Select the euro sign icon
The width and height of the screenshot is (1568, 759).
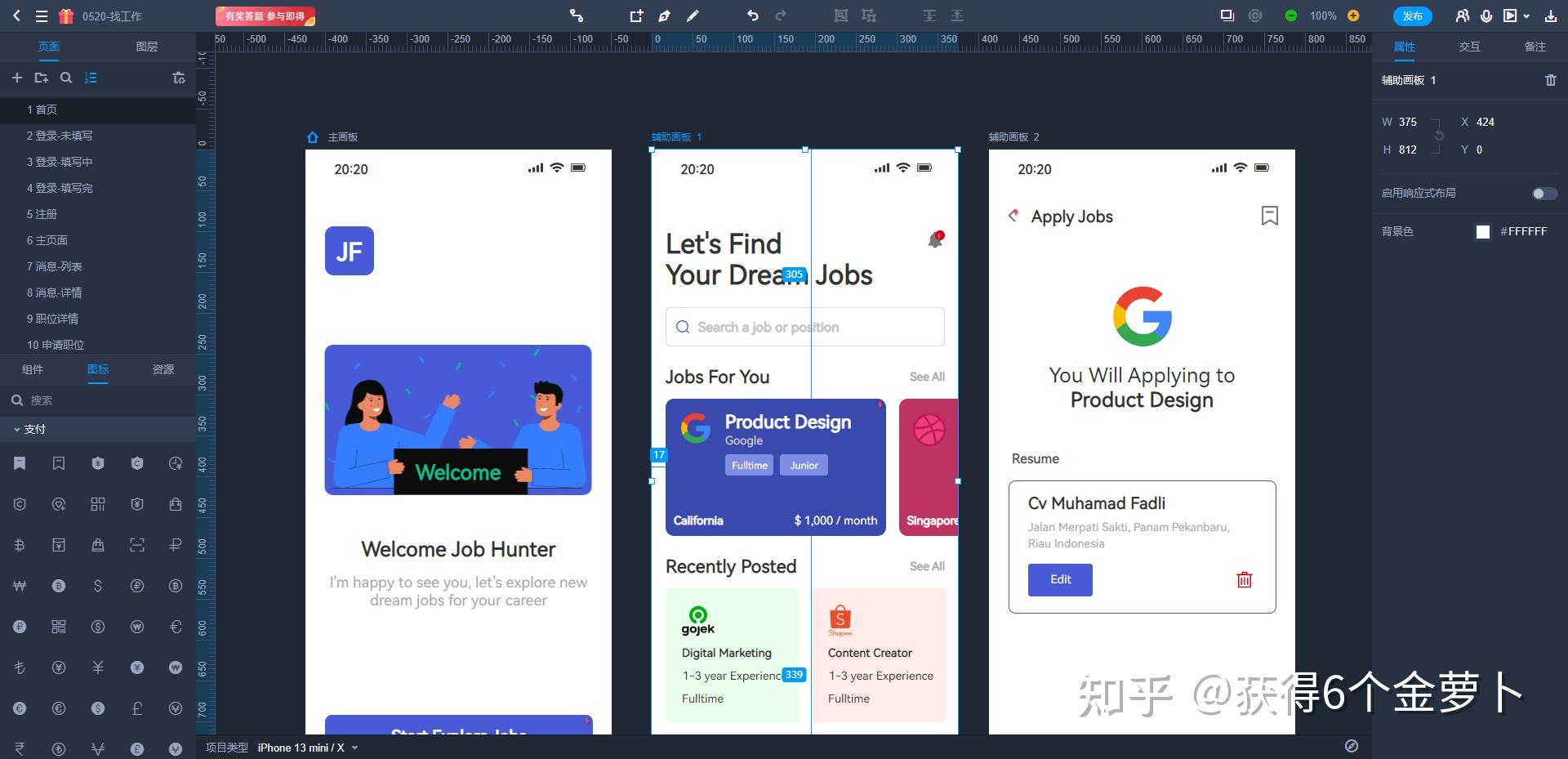[176, 627]
